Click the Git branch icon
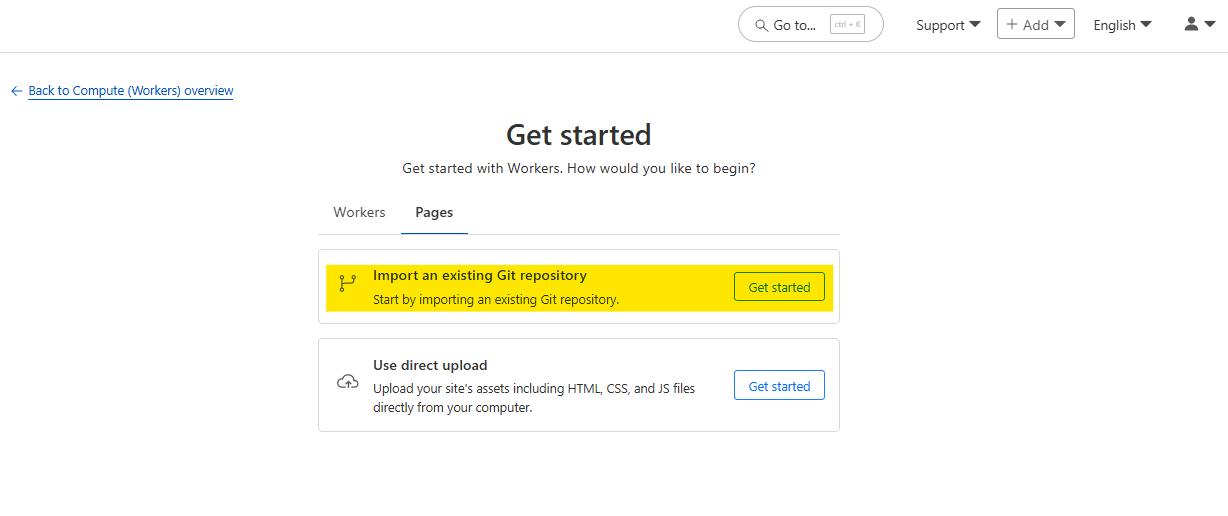1228x516 pixels. coord(347,283)
